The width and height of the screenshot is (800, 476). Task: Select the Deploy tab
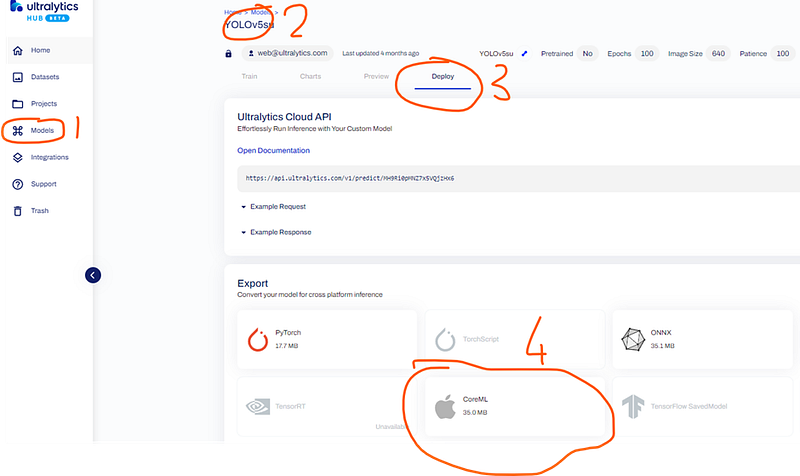442,77
